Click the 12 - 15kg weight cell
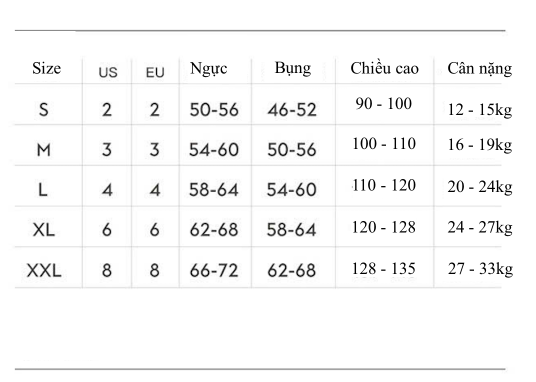 coord(480,110)
